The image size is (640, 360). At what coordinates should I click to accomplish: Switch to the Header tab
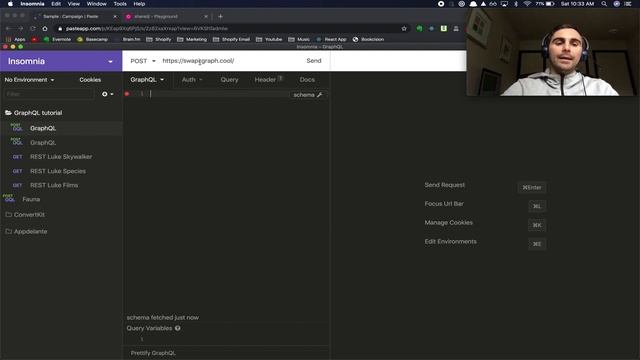point(268,80)
